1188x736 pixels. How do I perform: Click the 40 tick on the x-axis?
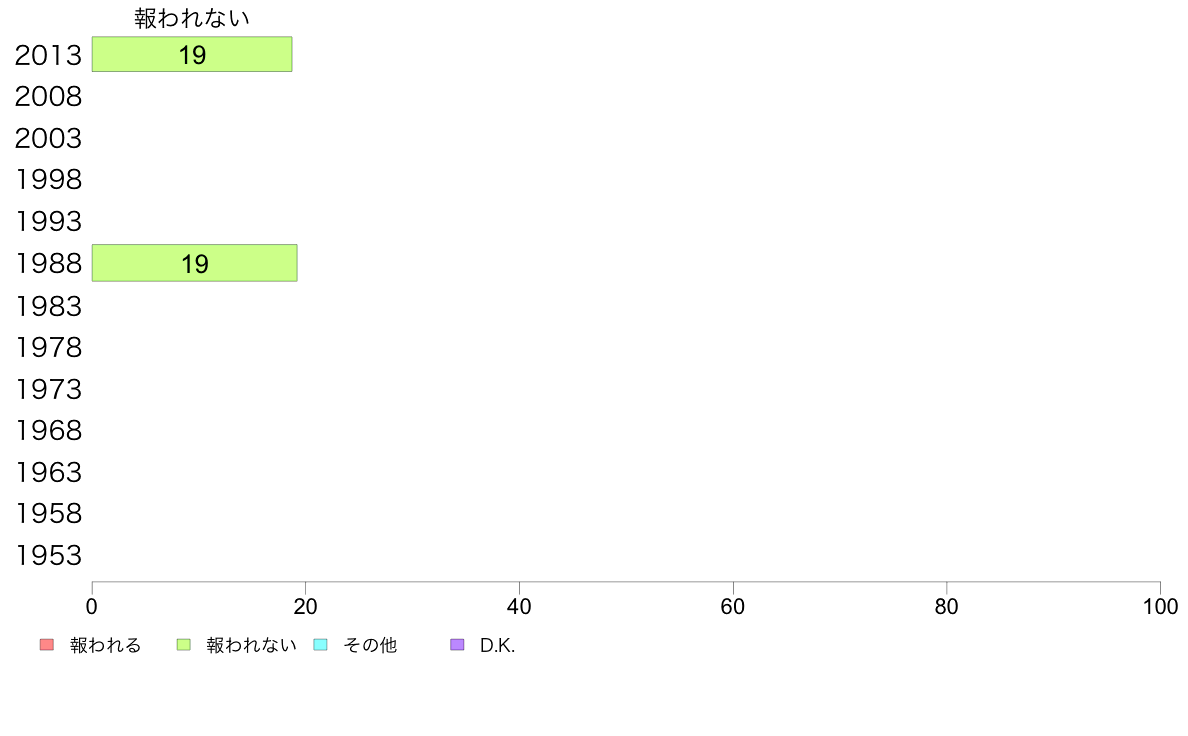pos(519,606)
